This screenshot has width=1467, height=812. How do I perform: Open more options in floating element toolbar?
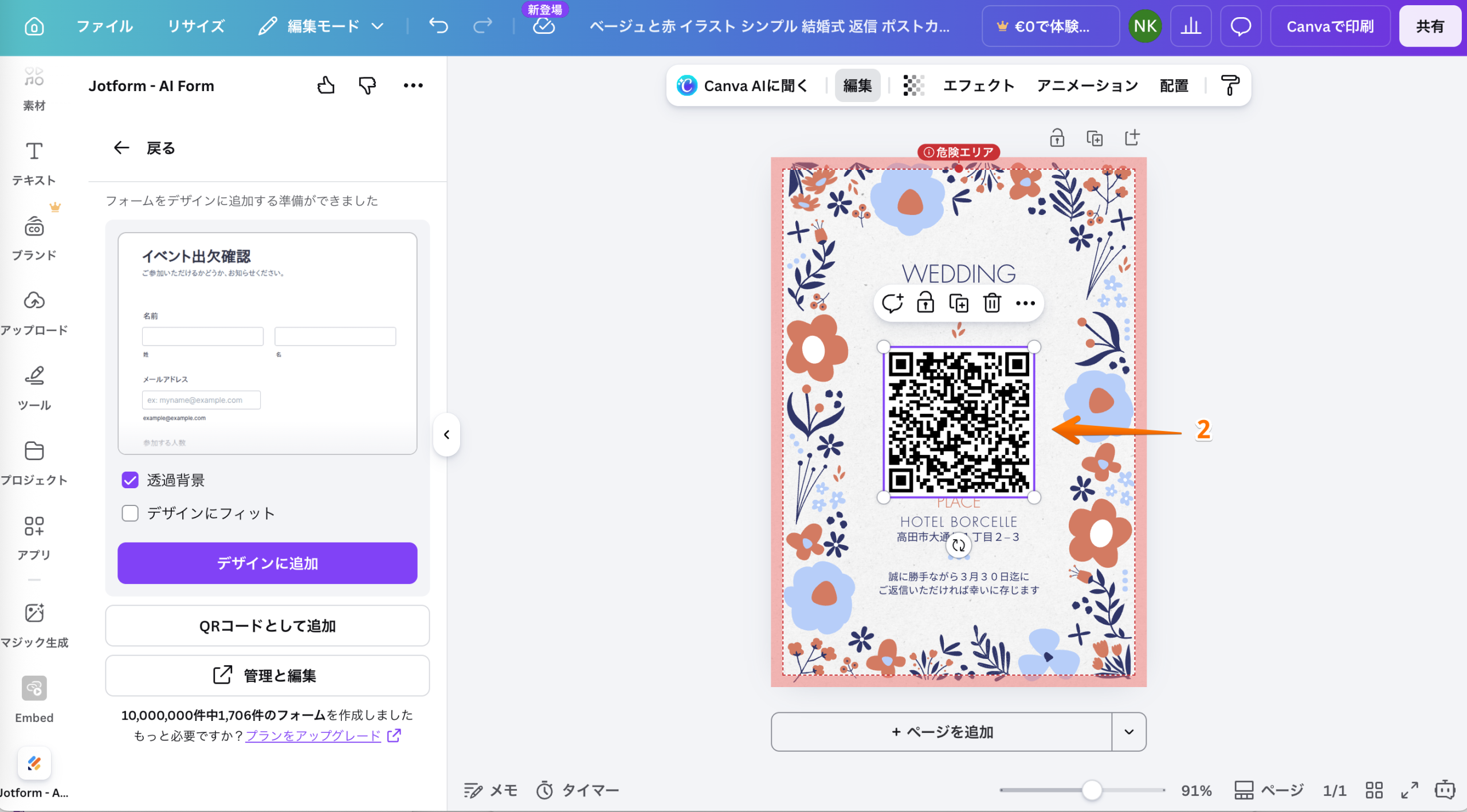(x=1025, y=303)
